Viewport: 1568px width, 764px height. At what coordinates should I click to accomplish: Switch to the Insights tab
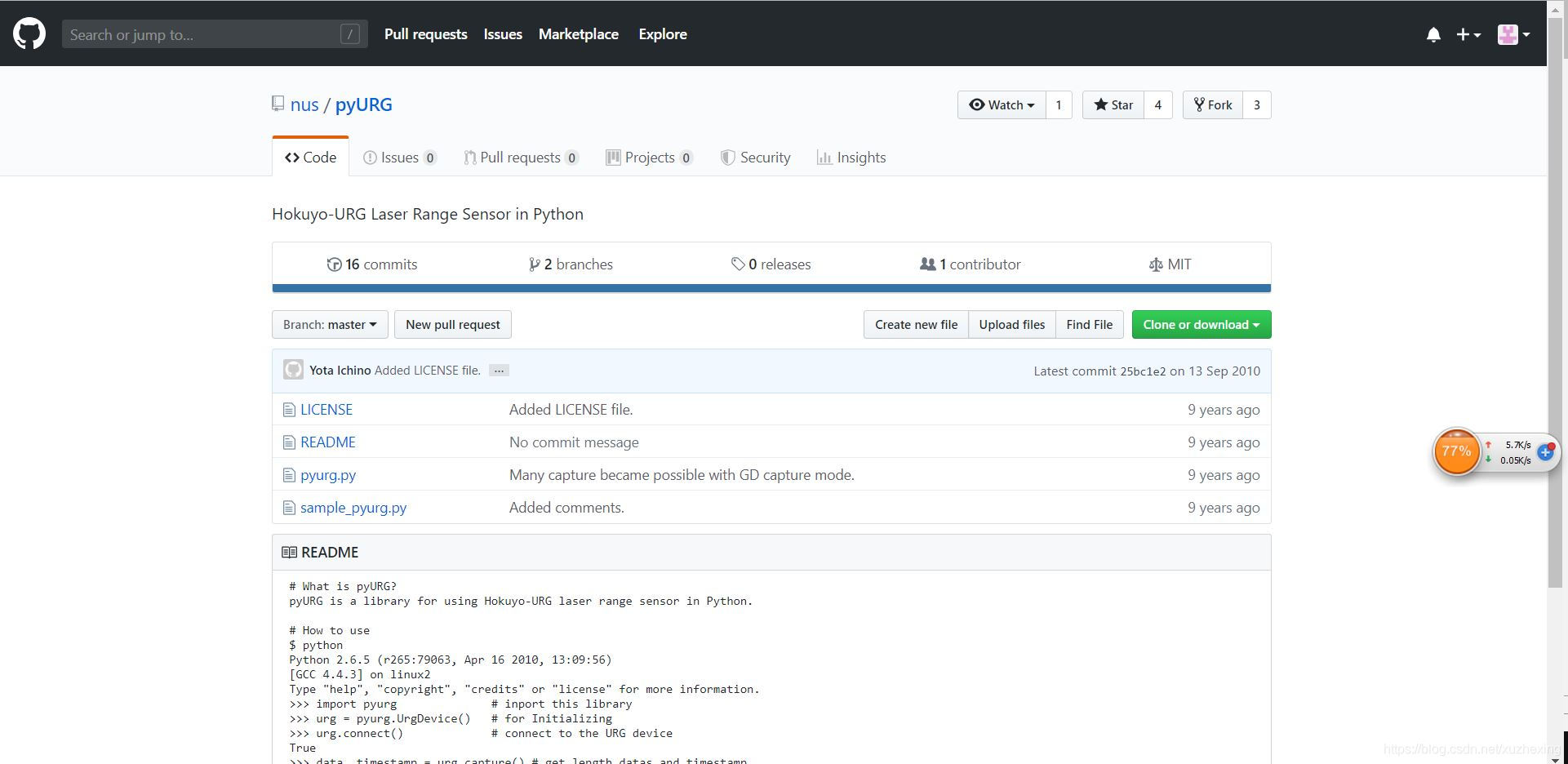pos(851,158)
